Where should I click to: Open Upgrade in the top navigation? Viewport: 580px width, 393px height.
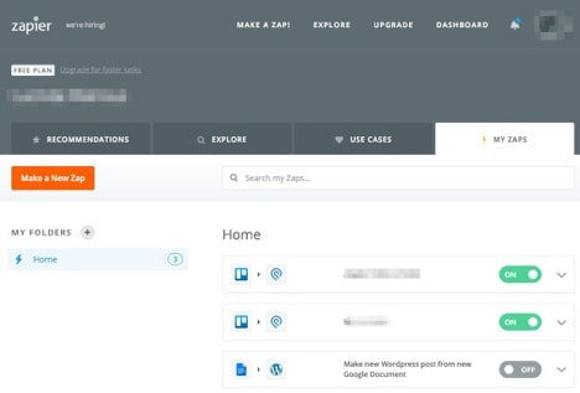[393, 25]
